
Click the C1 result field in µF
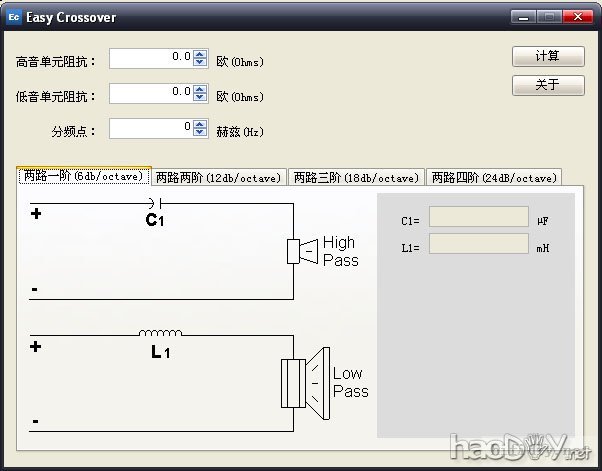[478, 217]
